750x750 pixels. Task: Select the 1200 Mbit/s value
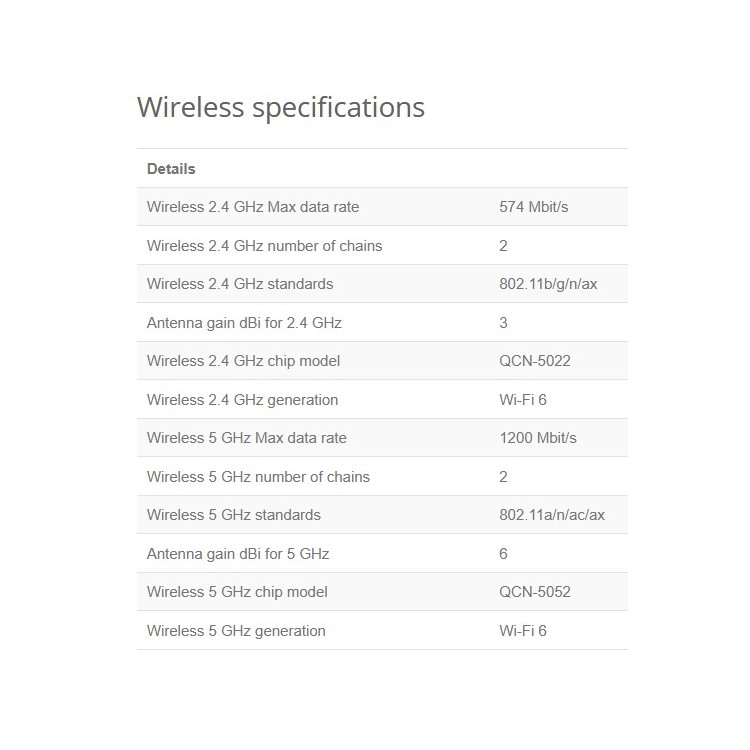[x=538, y=438]
